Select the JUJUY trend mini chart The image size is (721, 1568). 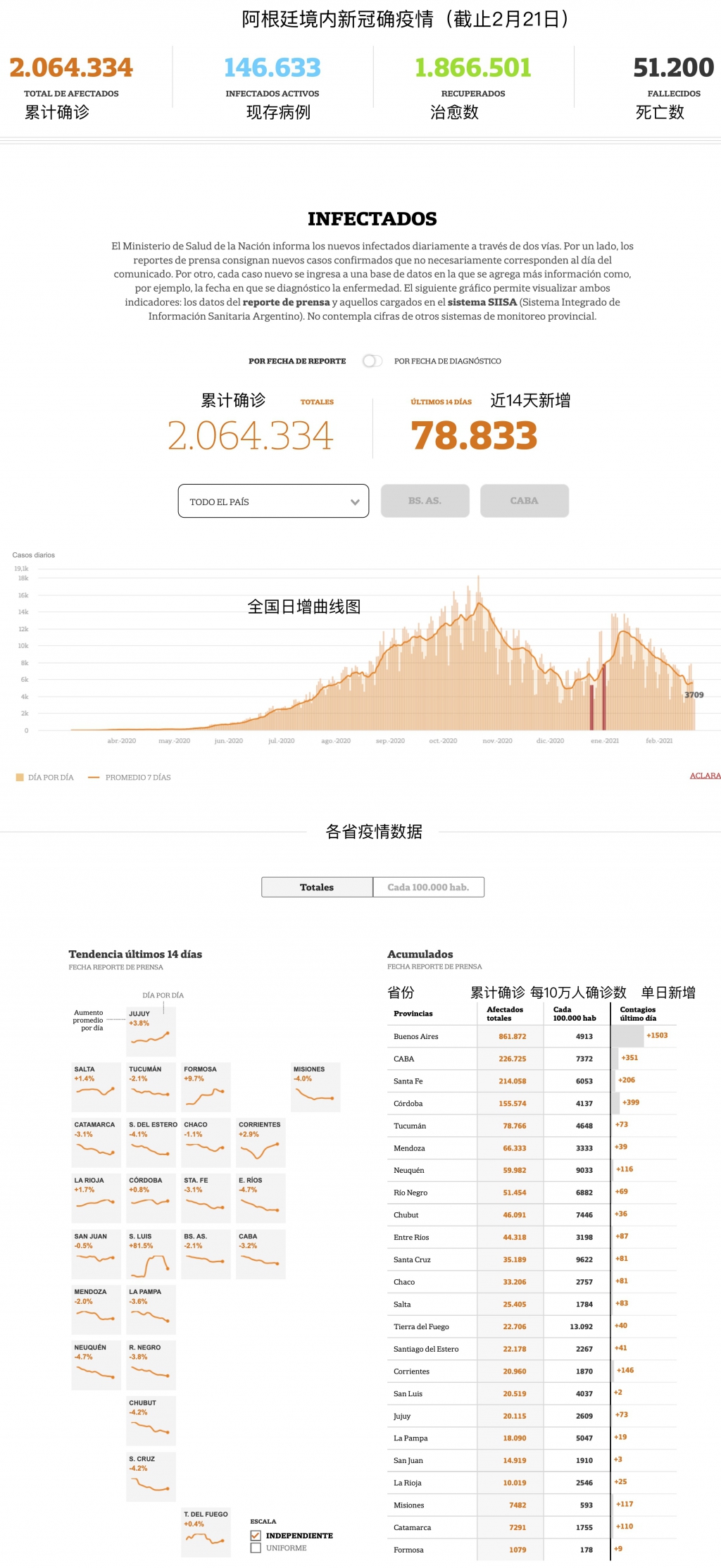point(151,1031)
